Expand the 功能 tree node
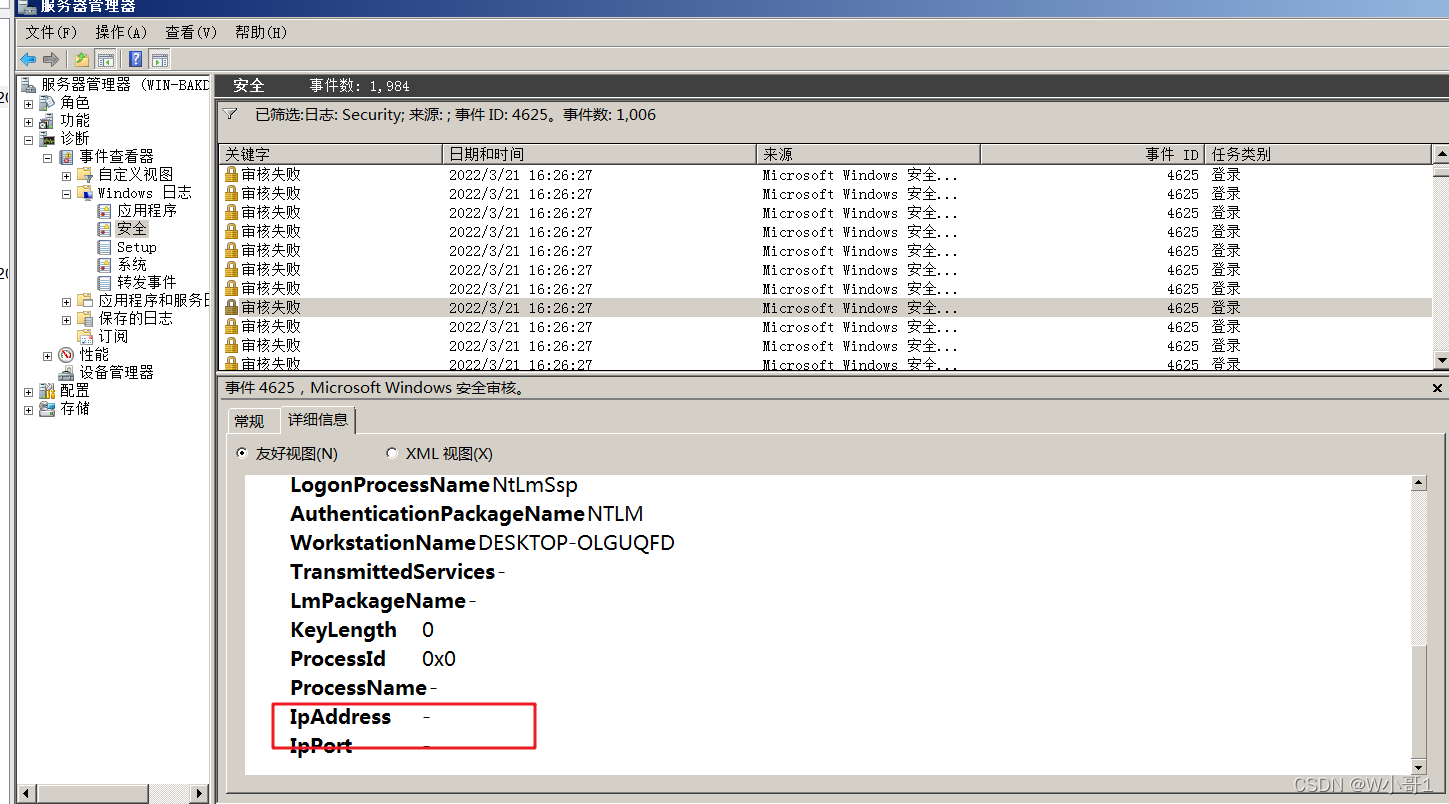1449x804 pixels. [28, 122]
